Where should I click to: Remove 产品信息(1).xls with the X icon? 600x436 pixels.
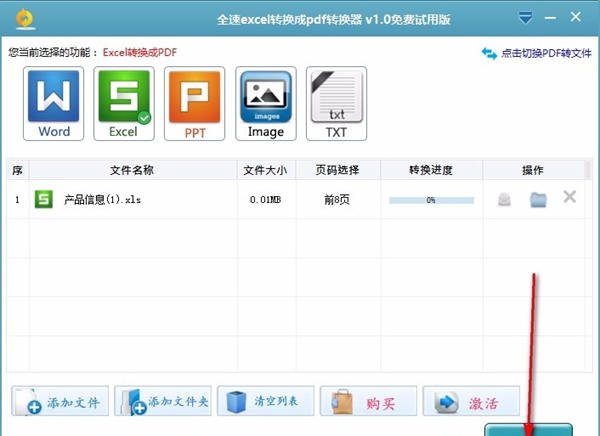click(569, 197)
